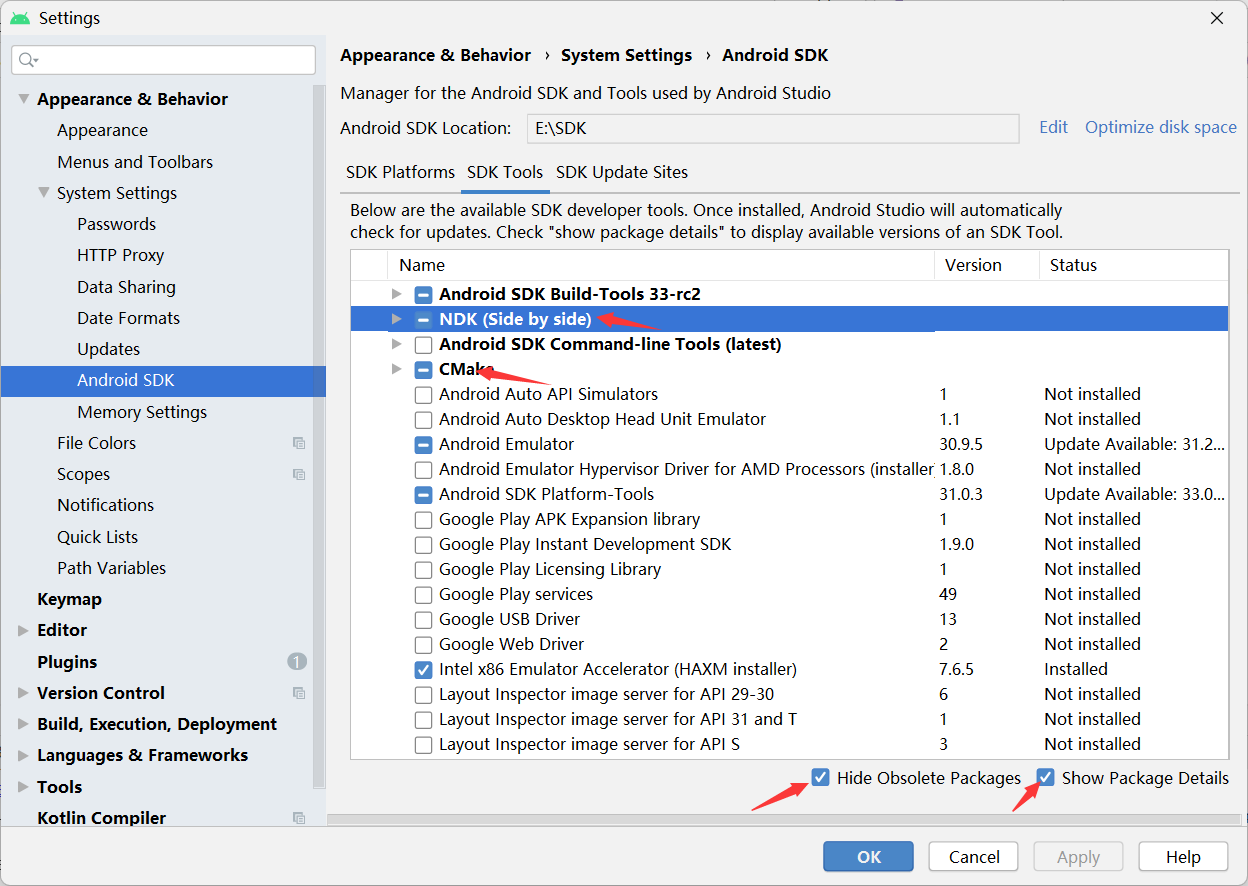Screen dimensions: 1248x886
Task: Open Menus and Toolbars settings
Action: coord(135,162)
